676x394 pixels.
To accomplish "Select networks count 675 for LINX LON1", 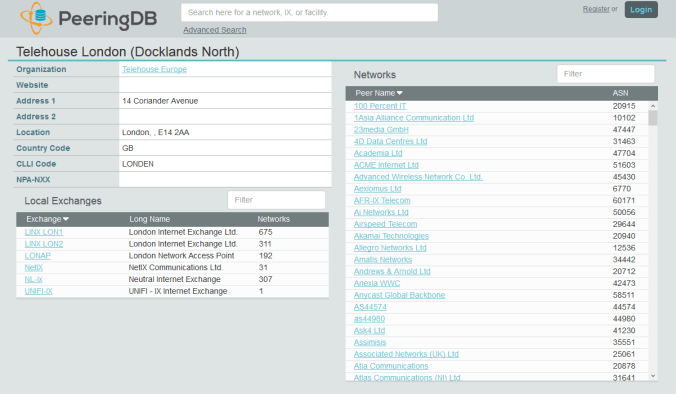I will [265, 232].
